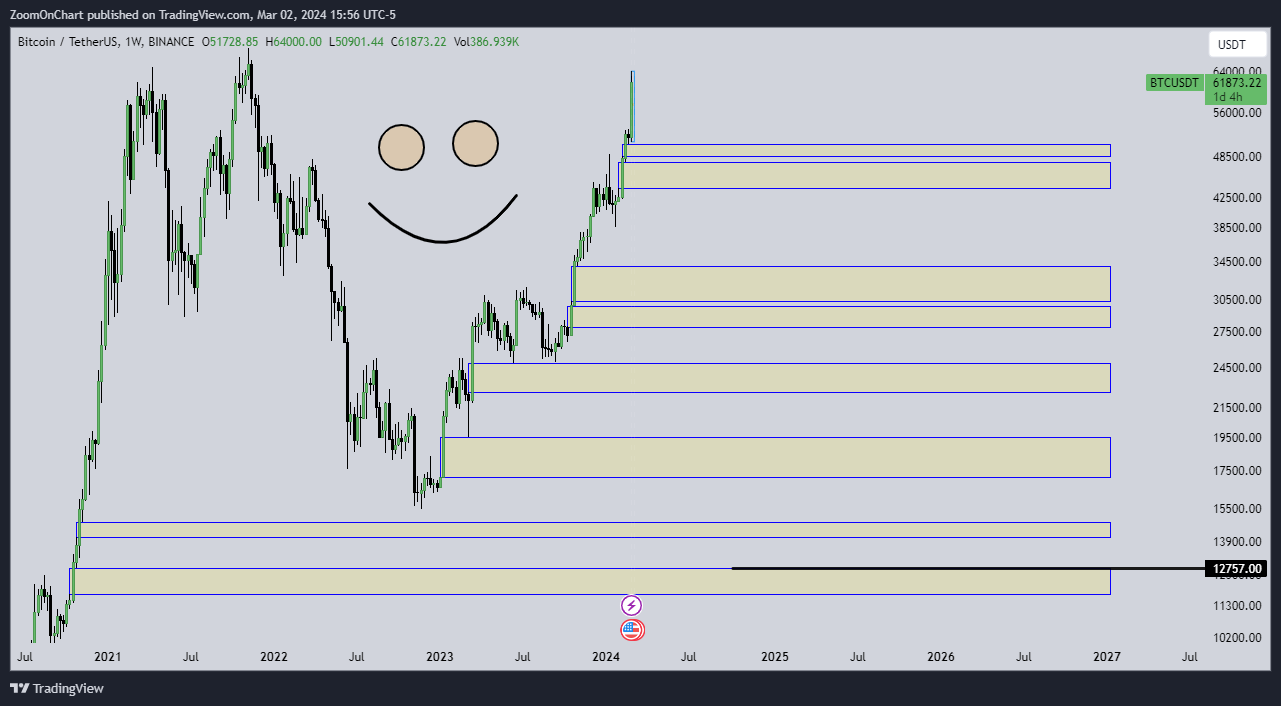The width and height of the screenshot is (1281, 706).
Task: Click the 10200.00 price axis label
Action: pos(1236,638)
